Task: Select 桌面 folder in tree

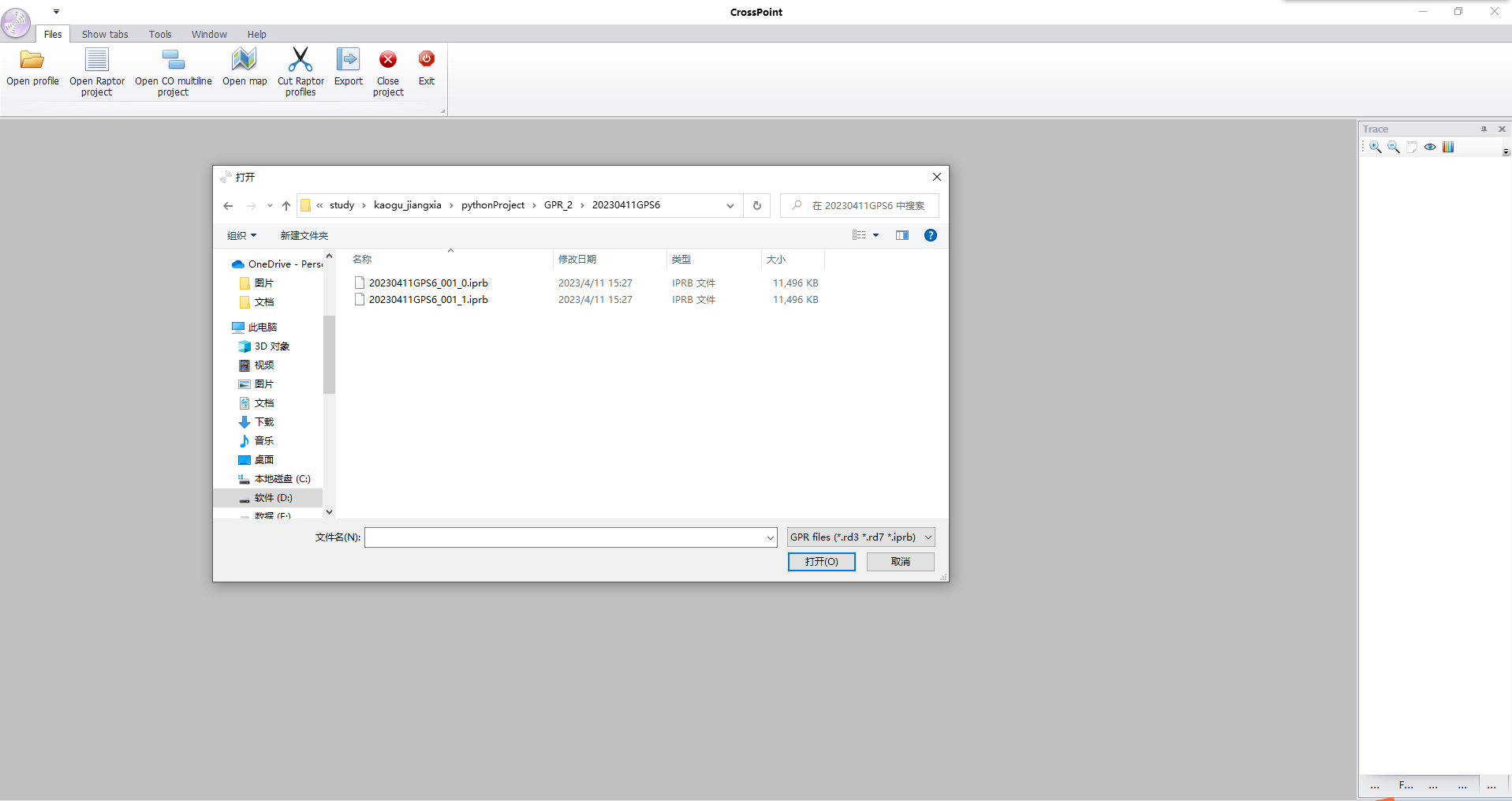Action: coord(256,459)
